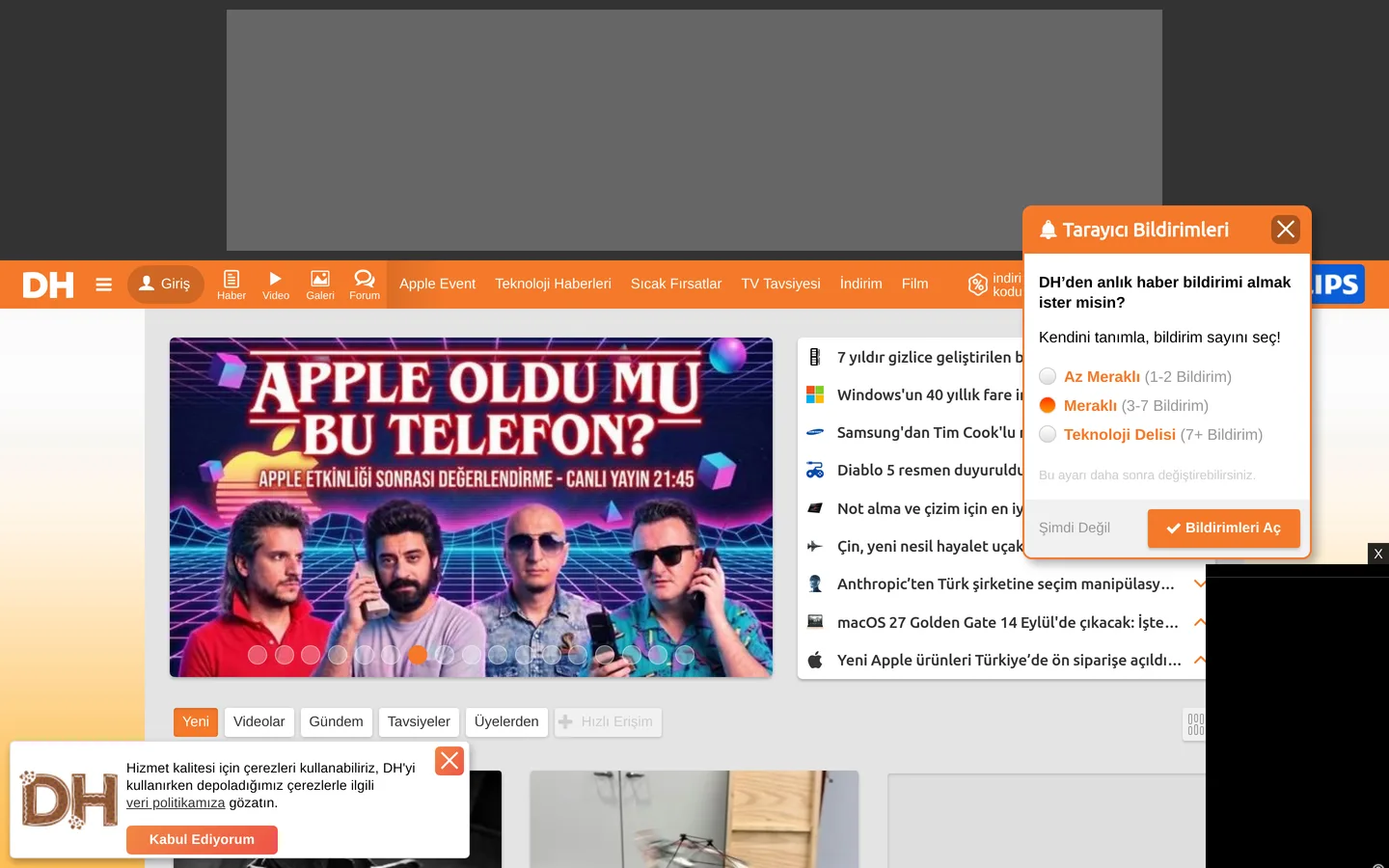Click the thumbnail icon beside macOS 27 headline

(815, 622)
